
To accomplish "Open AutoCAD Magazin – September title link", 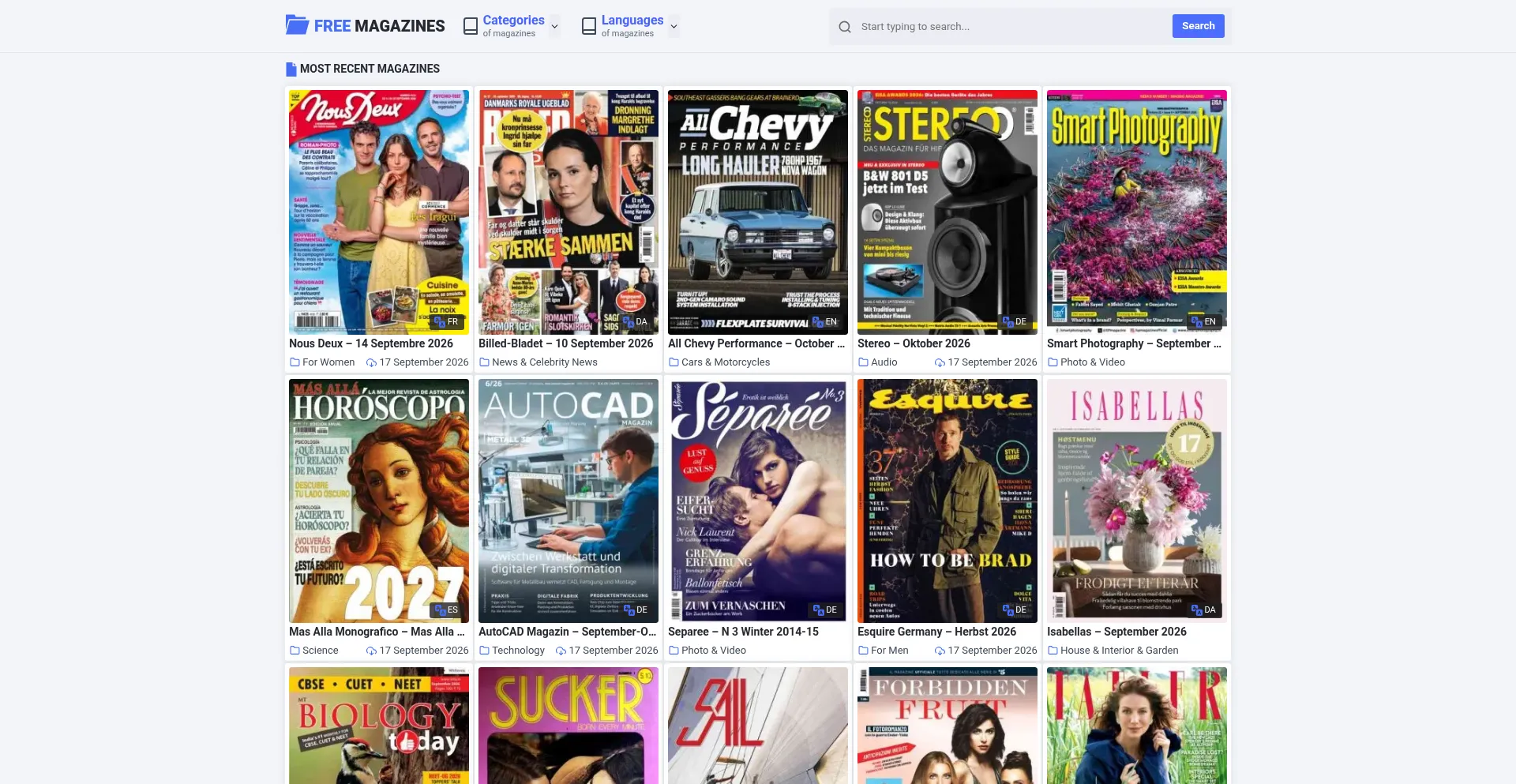I will tap(567, 632).
